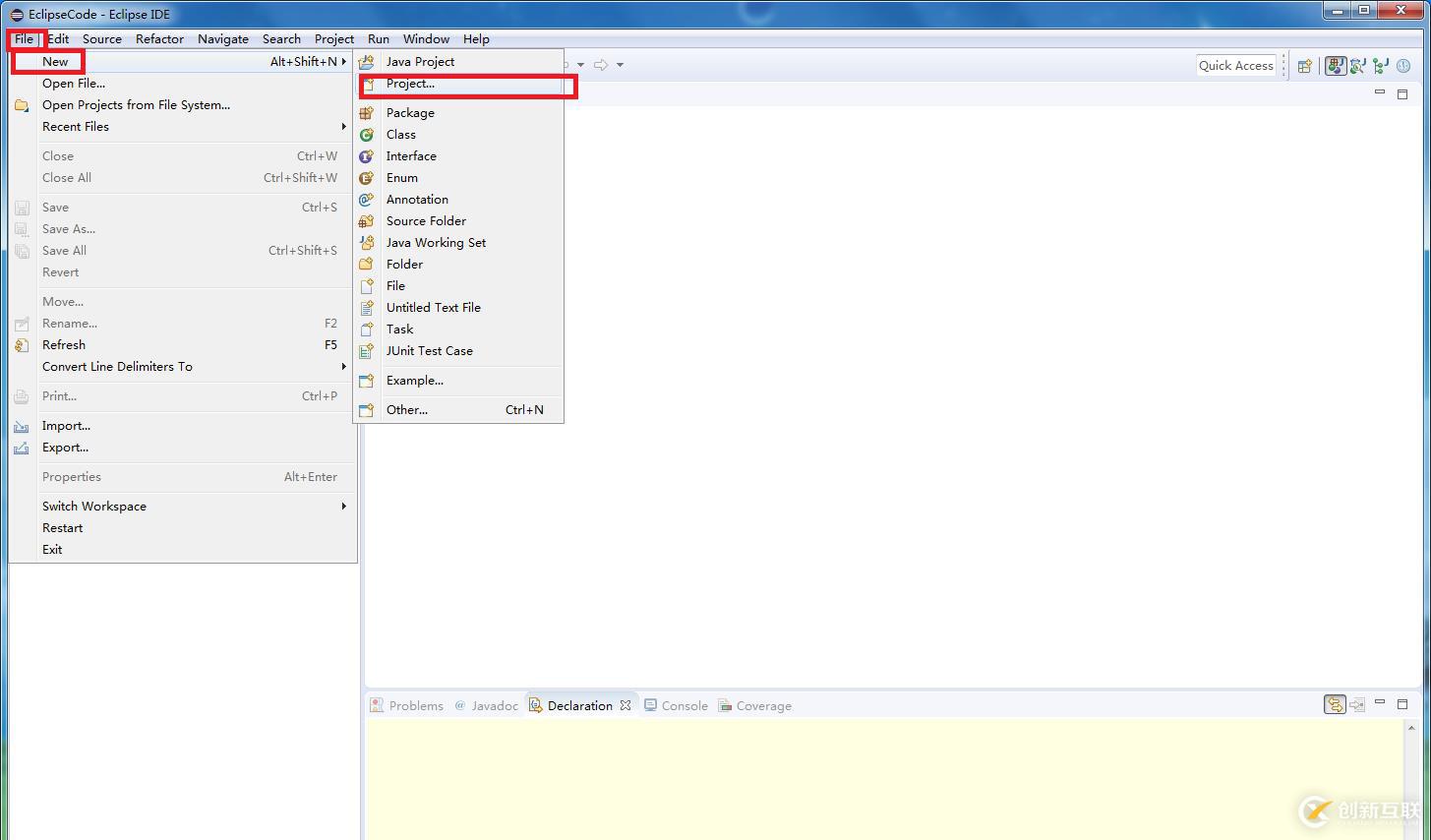Image resolution: width=1431 pixels, height=840 pixels.
Task: Open the Refactor menu
Action: (159, 39)
